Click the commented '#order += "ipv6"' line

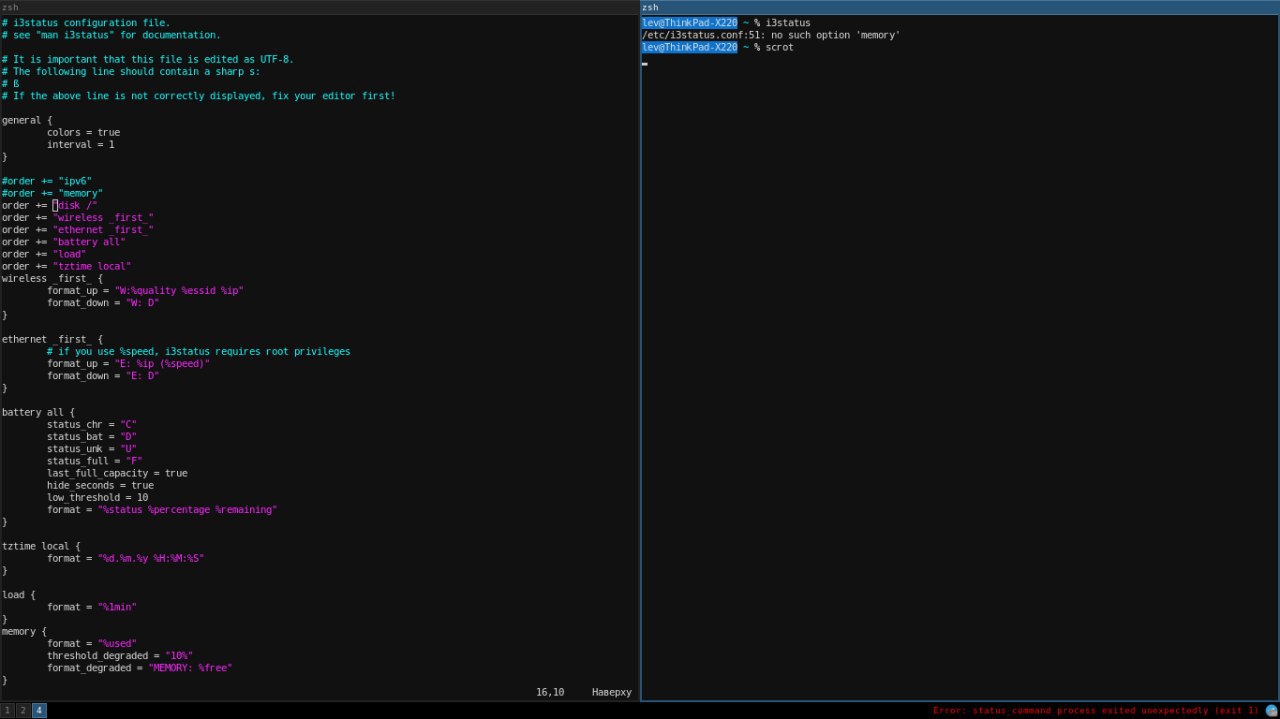(x=47, y=181)
